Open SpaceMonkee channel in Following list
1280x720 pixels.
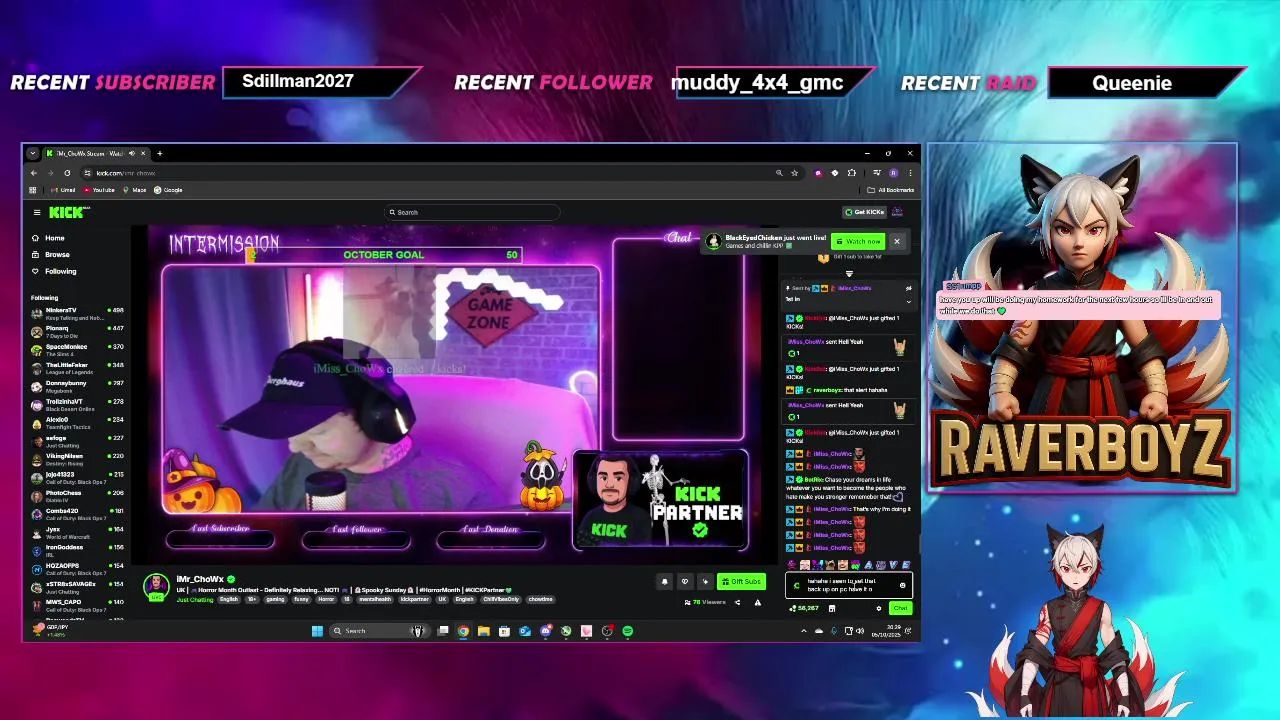pos(78,350)
